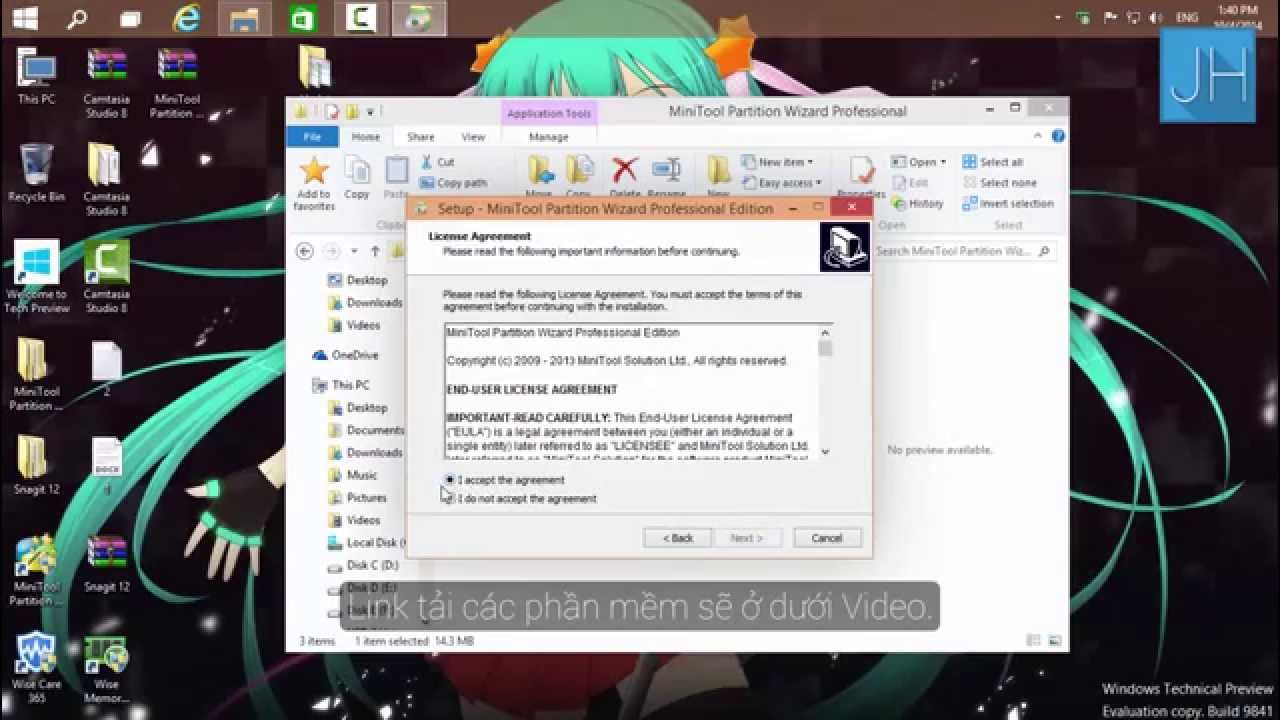This screenshot has width=1280, height=720.
Task: Click Select none in ribbon
Action: 999,183
